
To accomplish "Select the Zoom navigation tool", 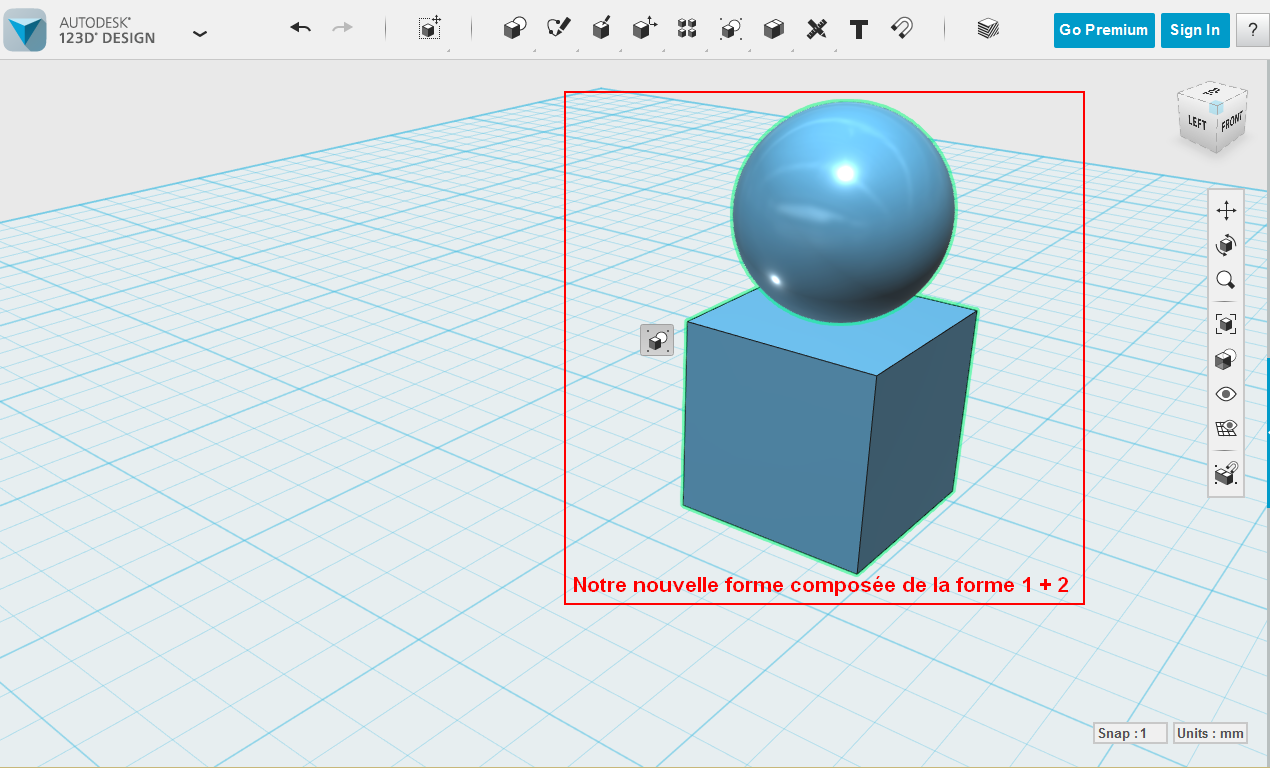I will [1226, 280].
